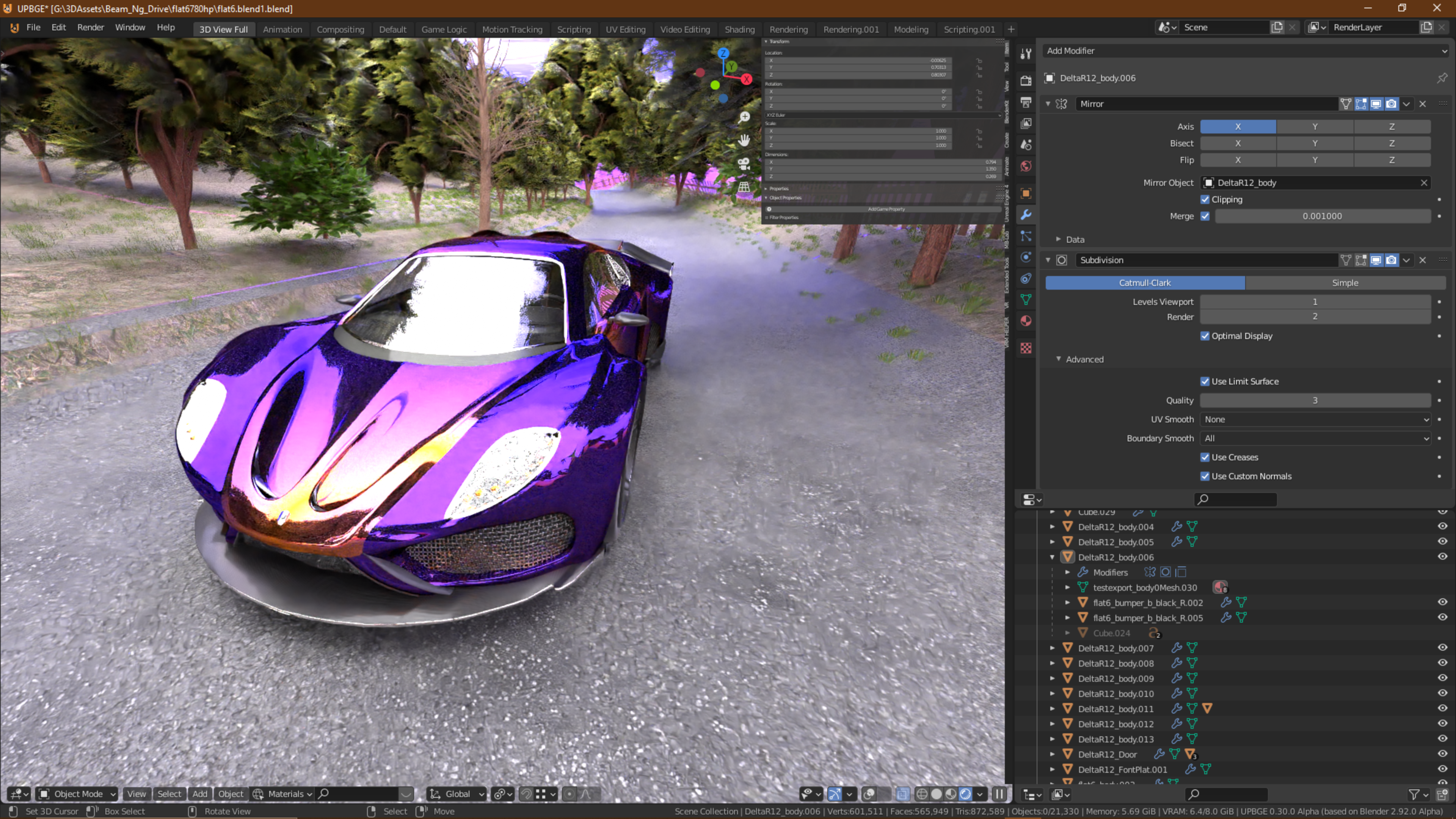Open the Render menu
This screenshot has height=819, width=1456.
tap(91, 27)
